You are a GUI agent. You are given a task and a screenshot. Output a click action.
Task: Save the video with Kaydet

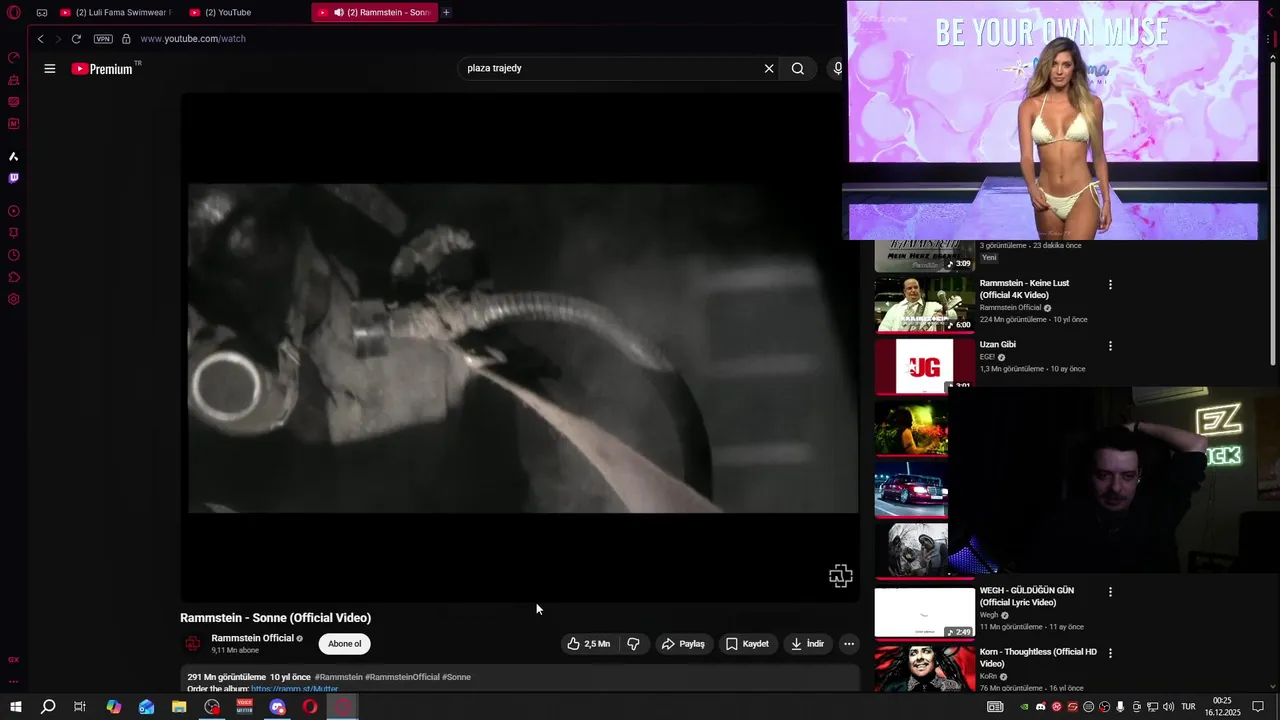pyautogui.click(x=747, y=644)
